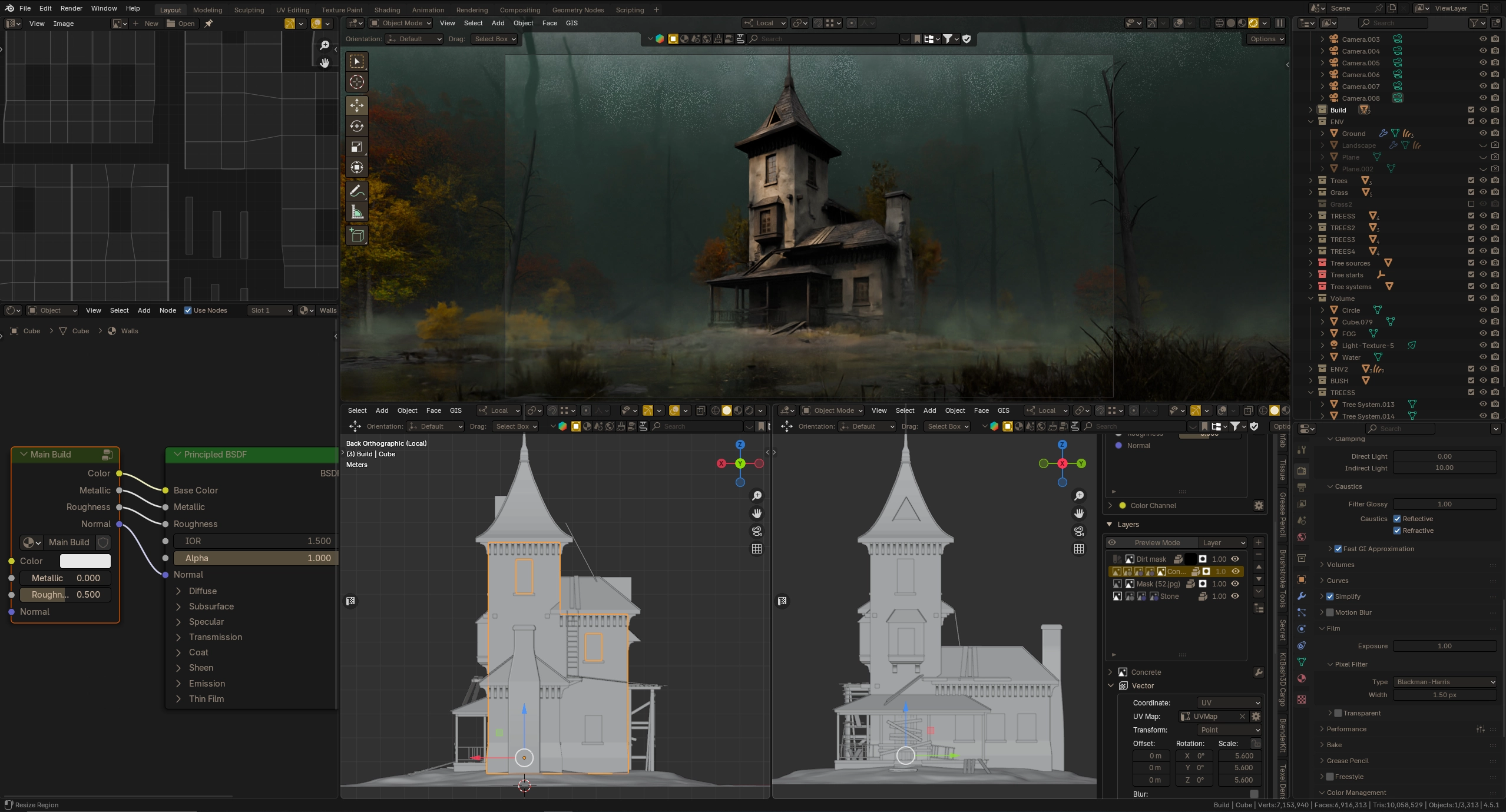The image size is (1506, 812).
Task: Open the Render menu
Action: (x=71, y=8)
